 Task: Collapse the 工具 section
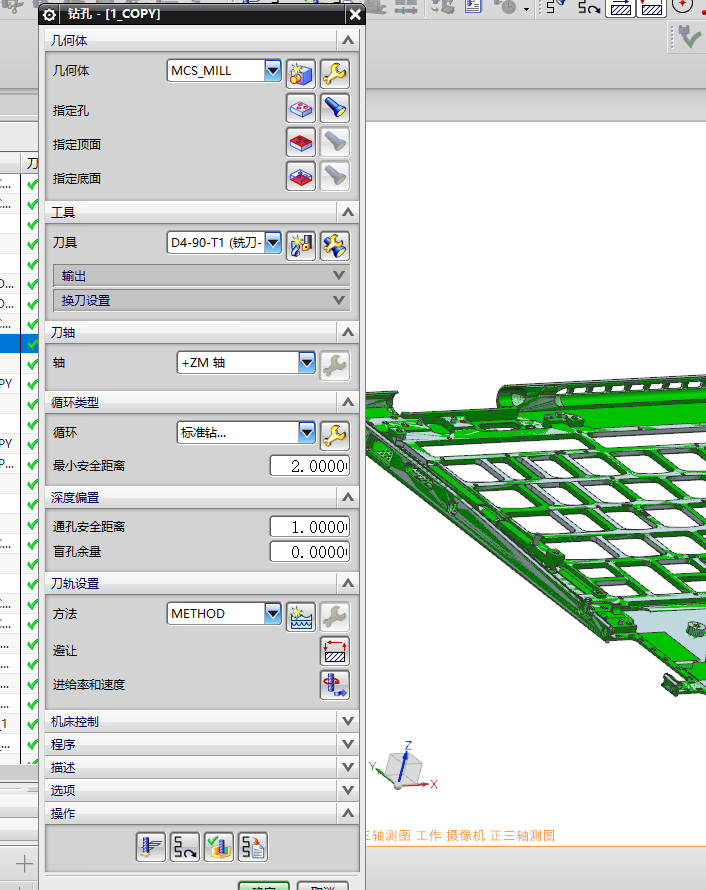point(348,212)
